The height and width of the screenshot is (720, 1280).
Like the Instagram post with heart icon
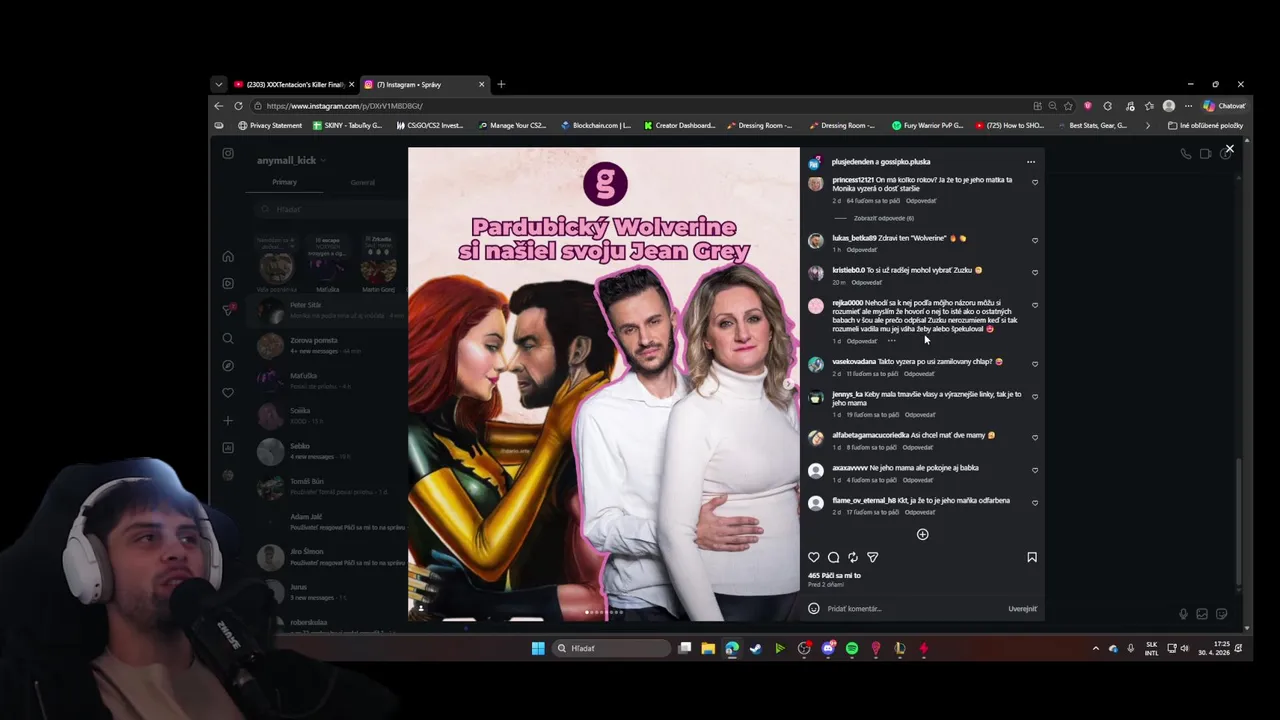tap(814, 557)
